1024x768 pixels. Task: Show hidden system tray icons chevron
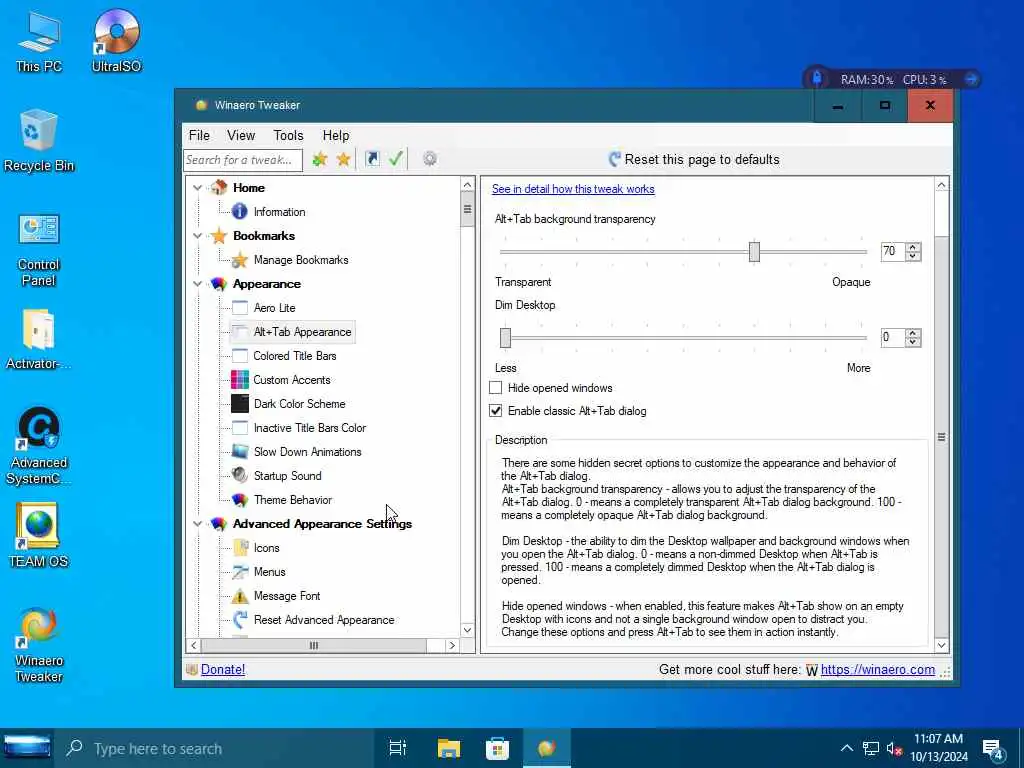tap(846, 748)
